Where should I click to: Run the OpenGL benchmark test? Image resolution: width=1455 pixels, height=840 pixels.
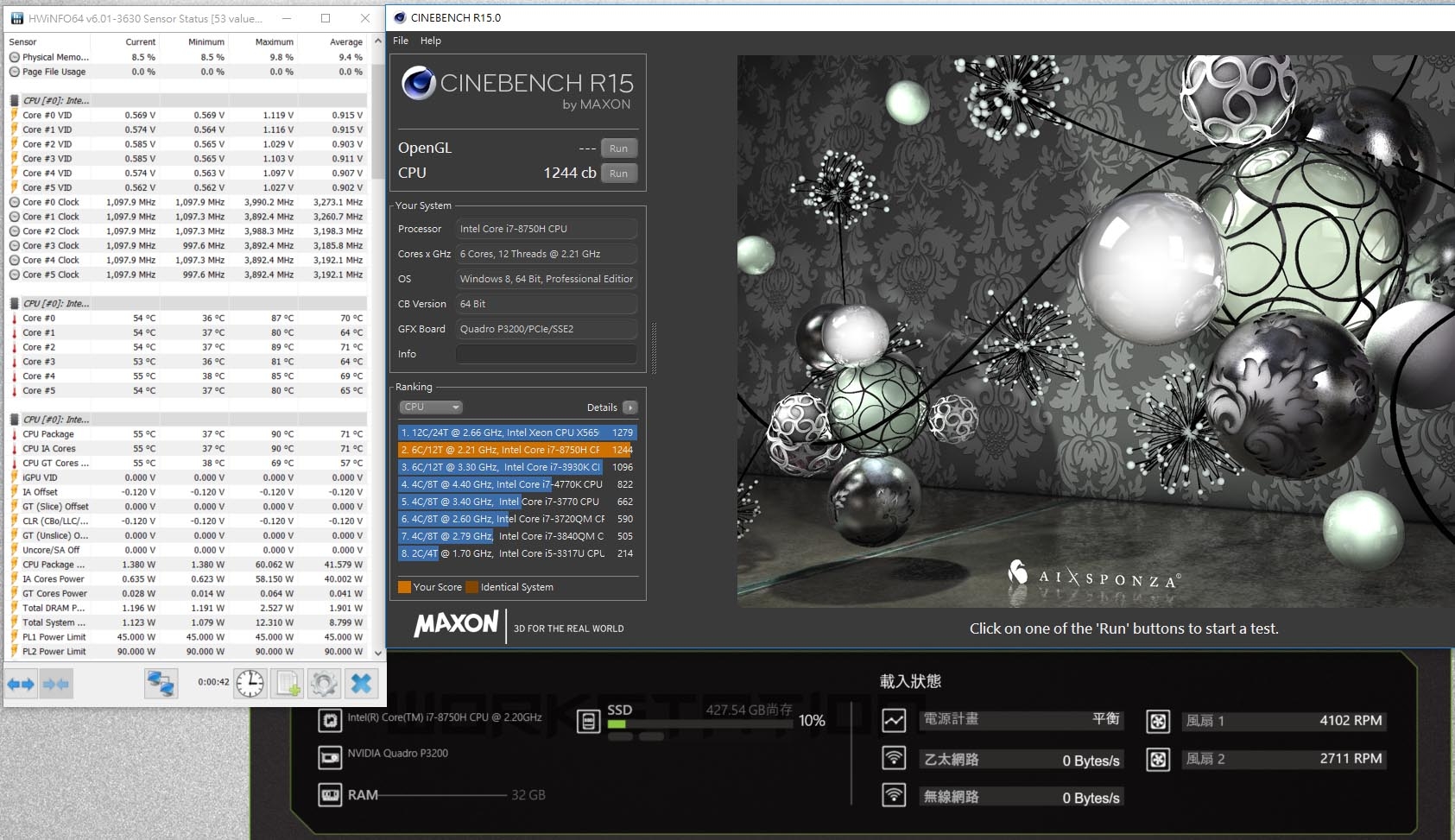coord(618,148)
